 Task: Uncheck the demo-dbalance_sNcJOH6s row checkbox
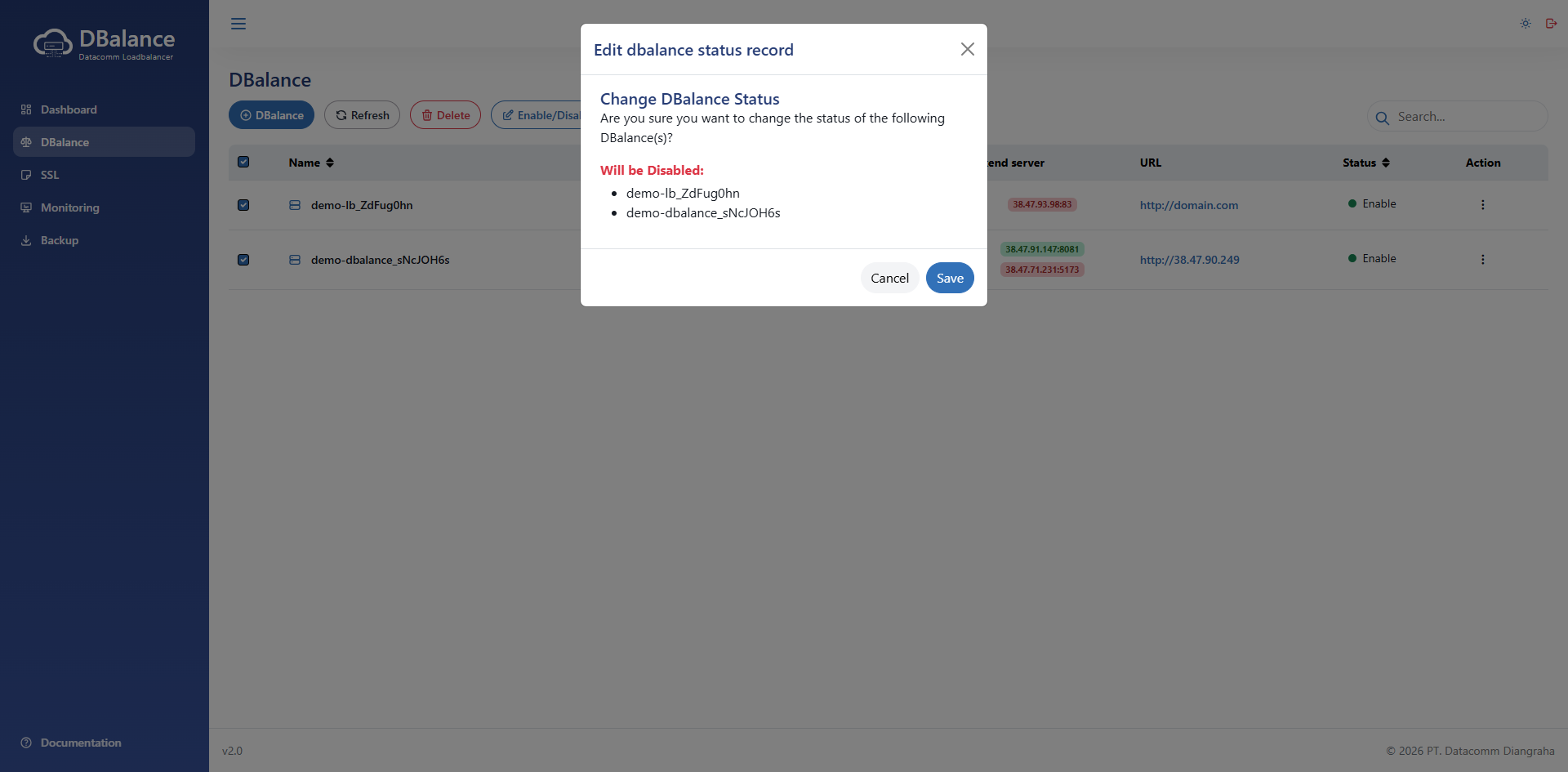(243, 260)
